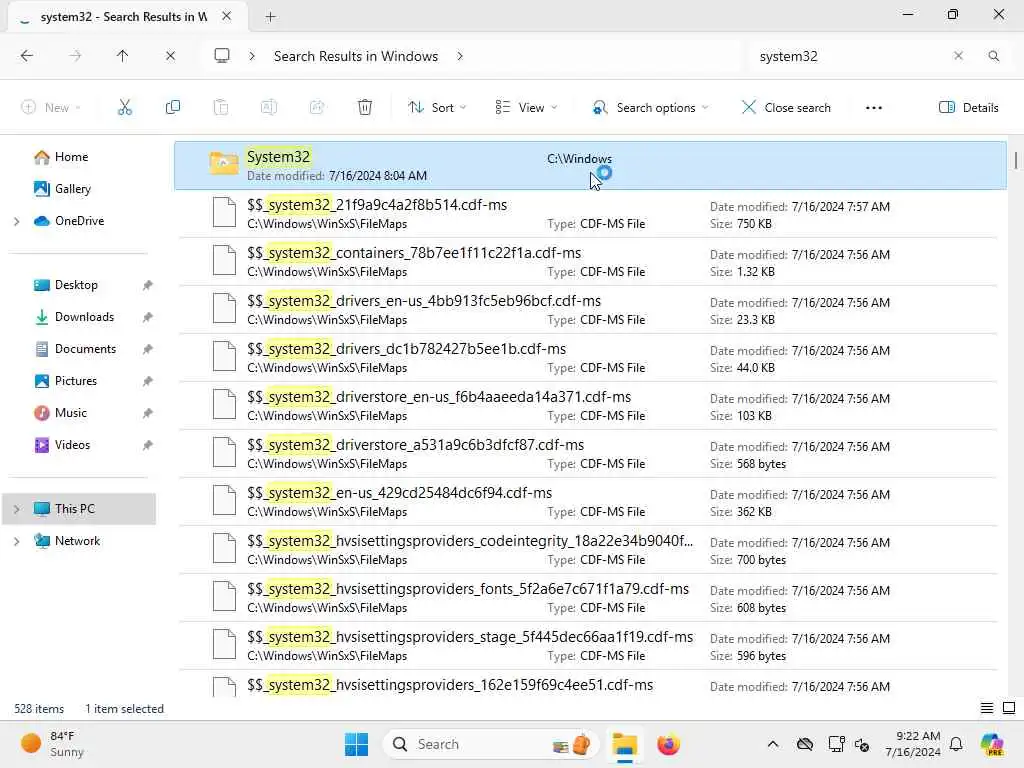The width and height of the screenshot is (1024, 768).
Task: Select $$_system32_hvsisettingsproviders_fonts file
Action: (588, 598)
